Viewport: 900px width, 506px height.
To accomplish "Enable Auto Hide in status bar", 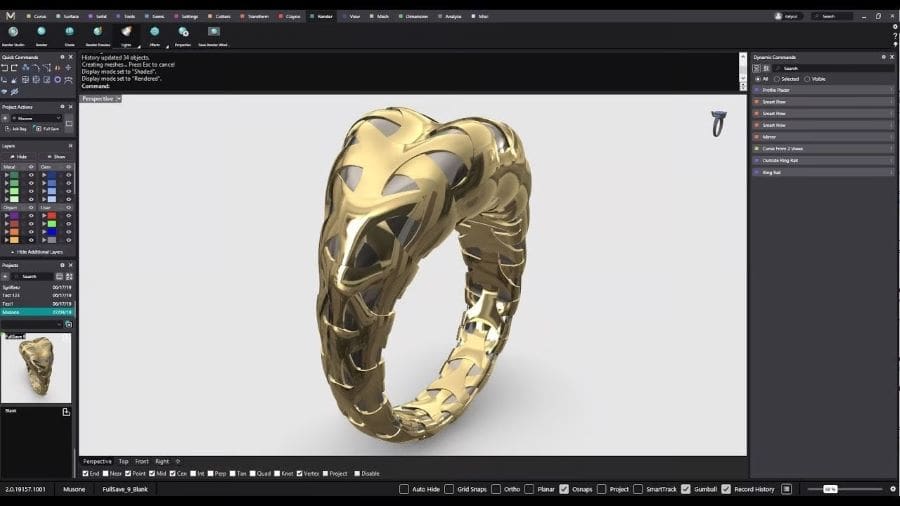I will (x=404, y=489).
